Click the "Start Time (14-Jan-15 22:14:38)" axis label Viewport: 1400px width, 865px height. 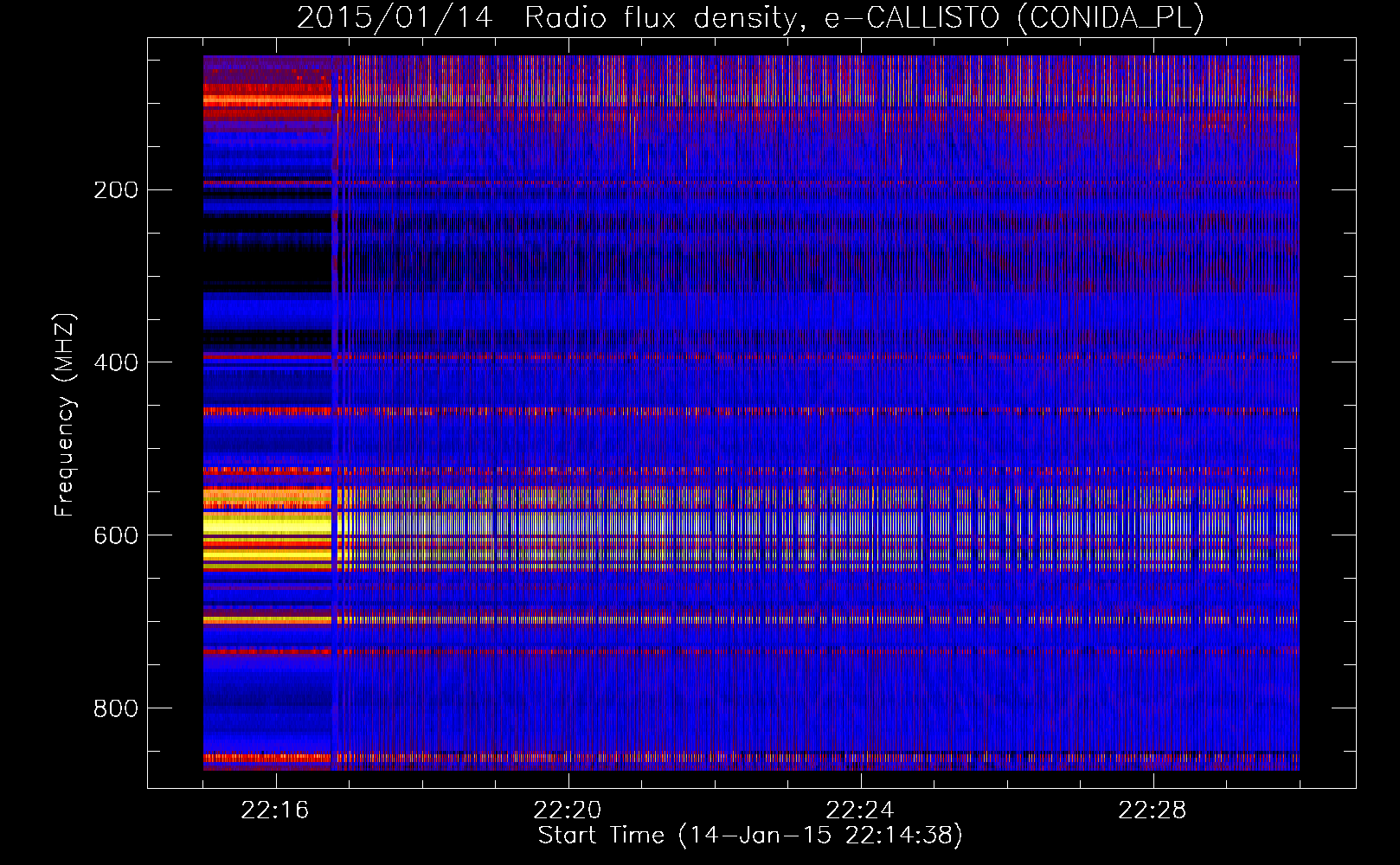click(x=750, y=836)
